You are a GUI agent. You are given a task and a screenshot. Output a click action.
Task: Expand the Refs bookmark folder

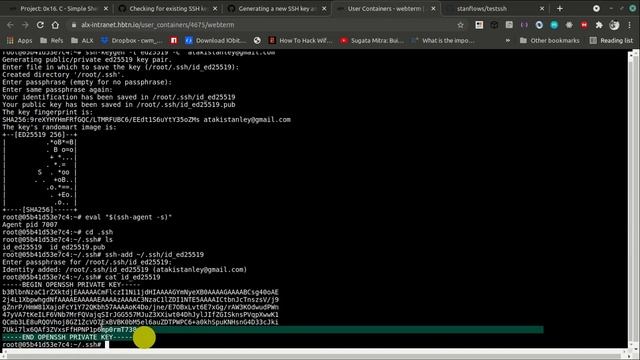pos(51,40)
